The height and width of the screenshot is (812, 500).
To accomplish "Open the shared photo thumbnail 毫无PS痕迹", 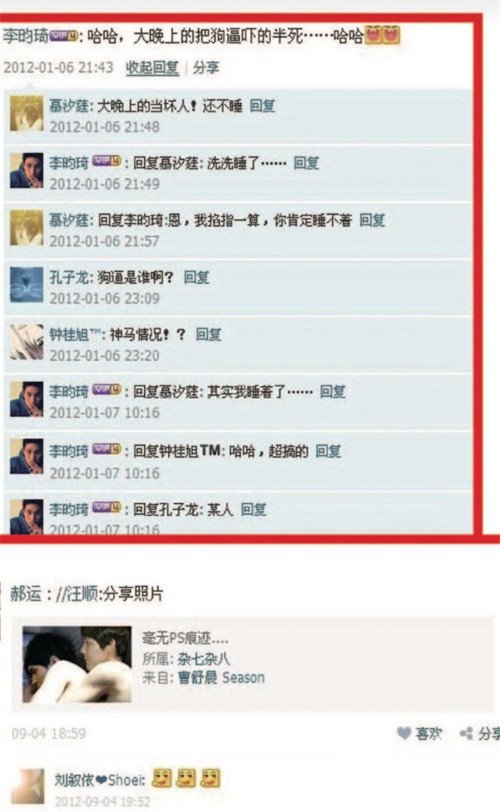I will [77, 664].
